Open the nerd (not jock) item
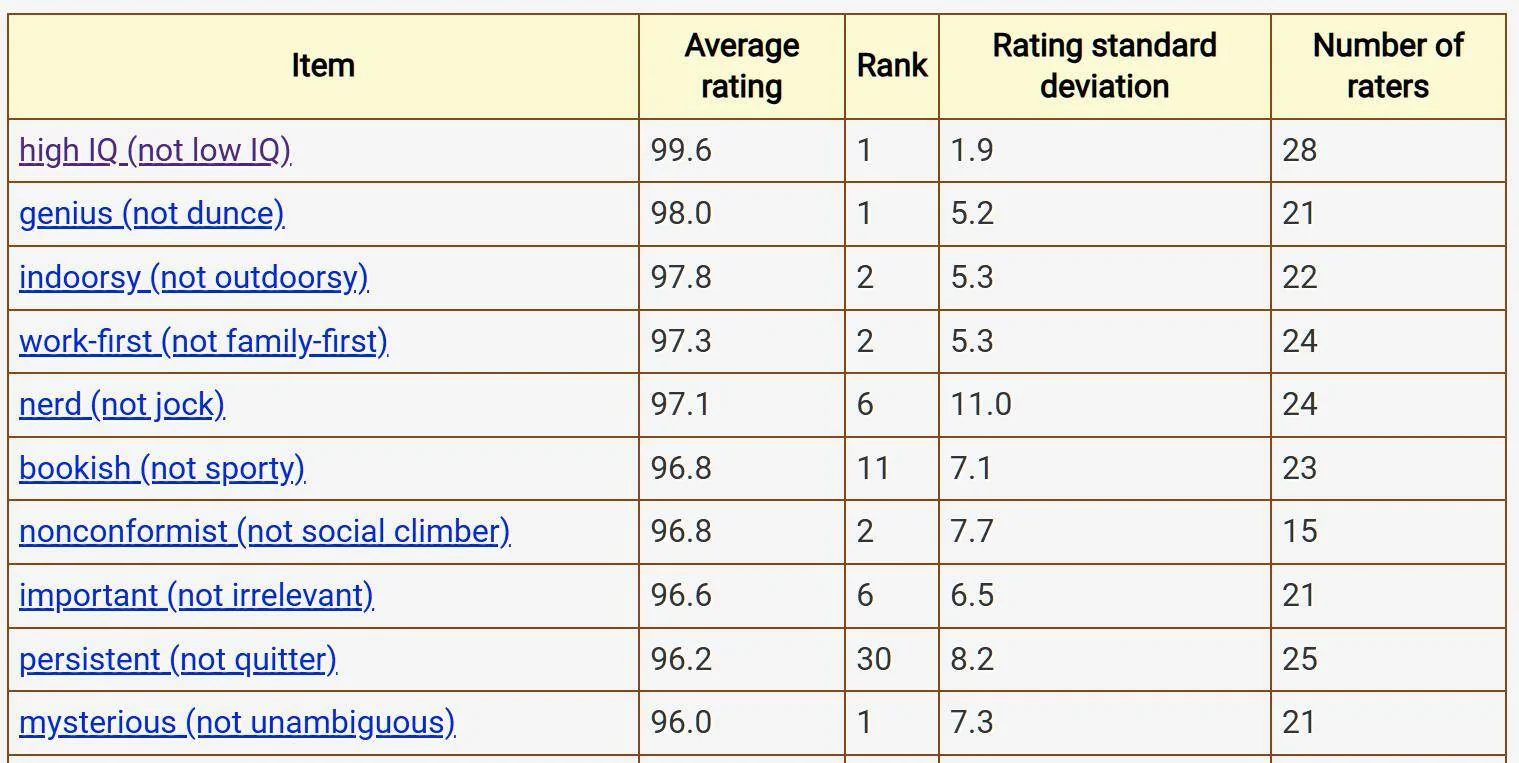The height and width of the screenshot is (763, 1519). [122, 405]
